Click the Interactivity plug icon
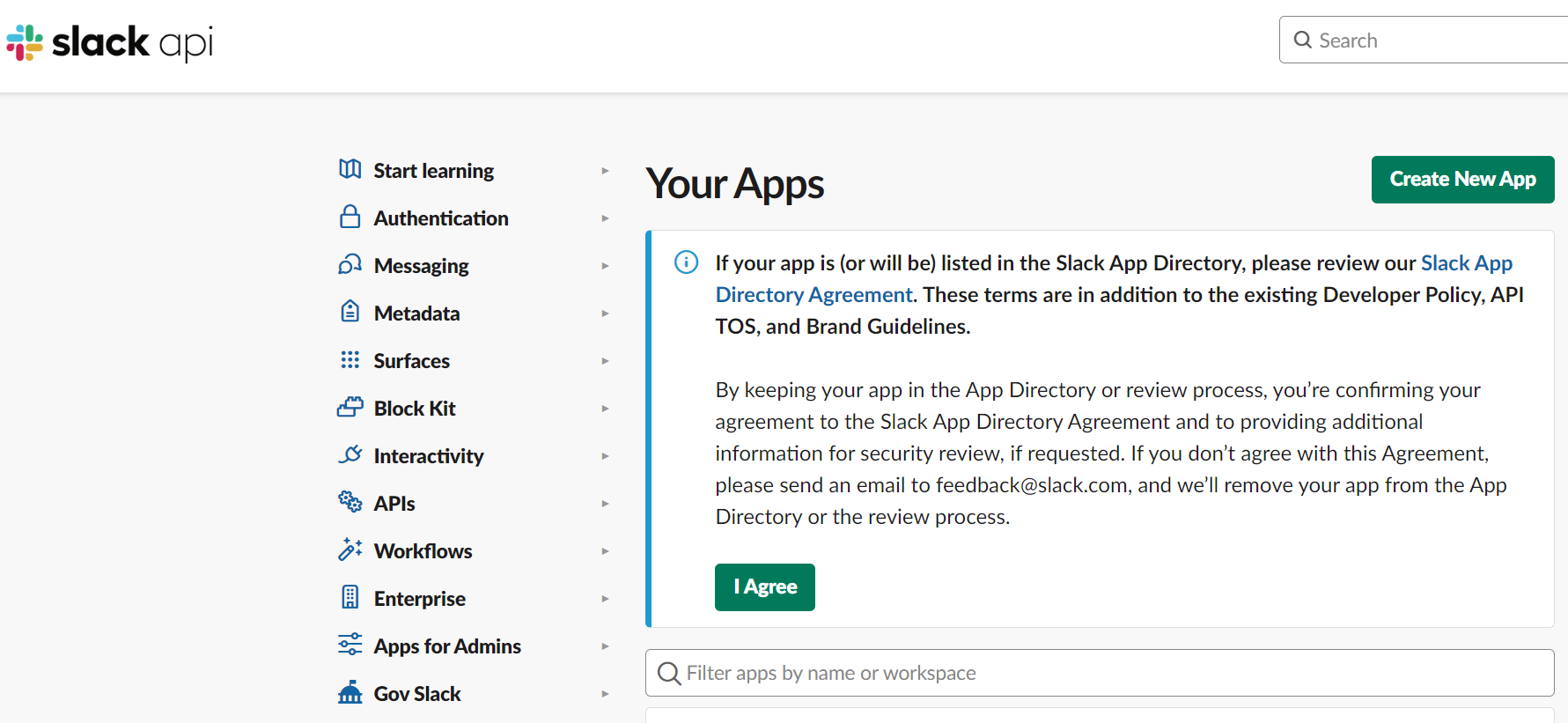This screenshot has height=723, width=1568. click(350, 454)
